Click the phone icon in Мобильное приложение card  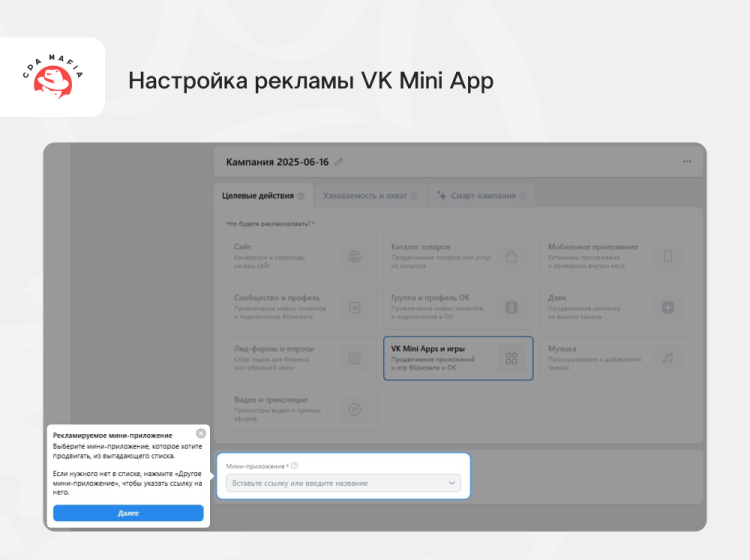coord(668,257)
